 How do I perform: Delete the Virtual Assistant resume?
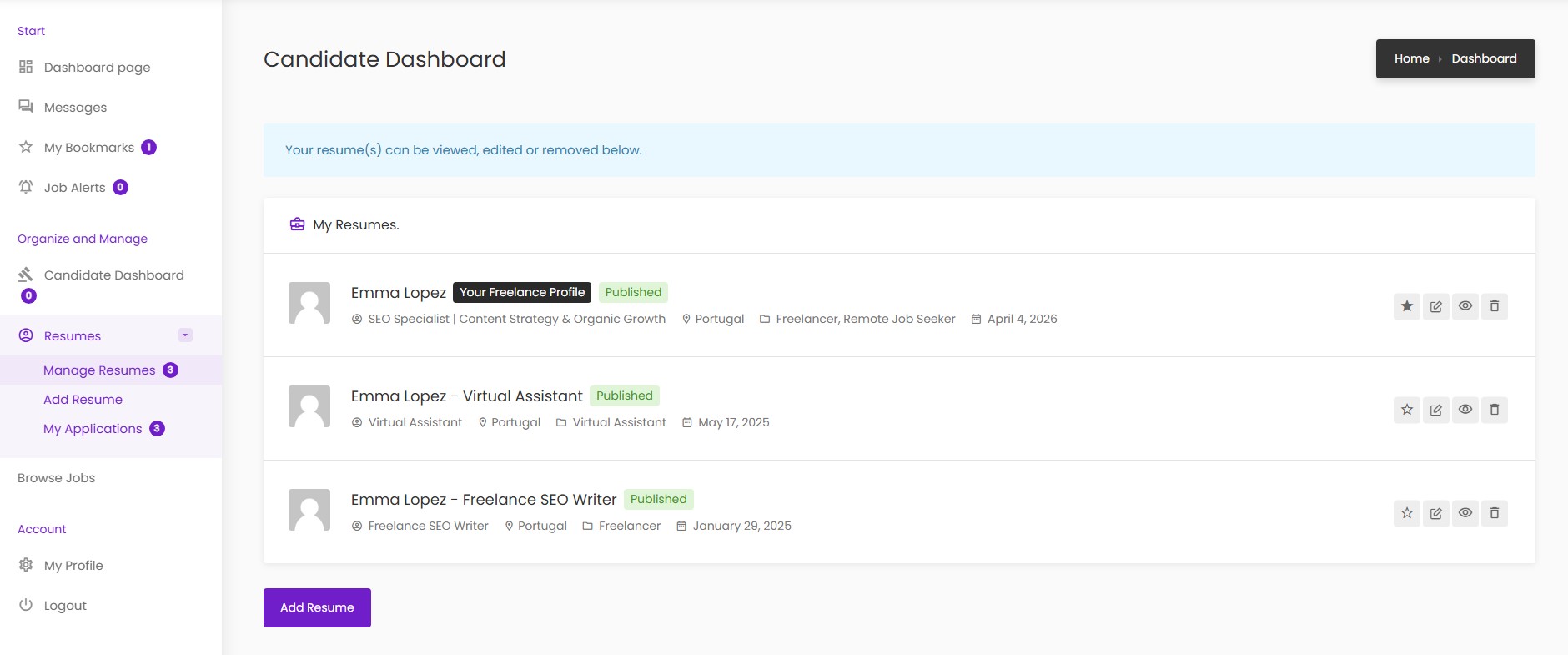coord(1494,410)
